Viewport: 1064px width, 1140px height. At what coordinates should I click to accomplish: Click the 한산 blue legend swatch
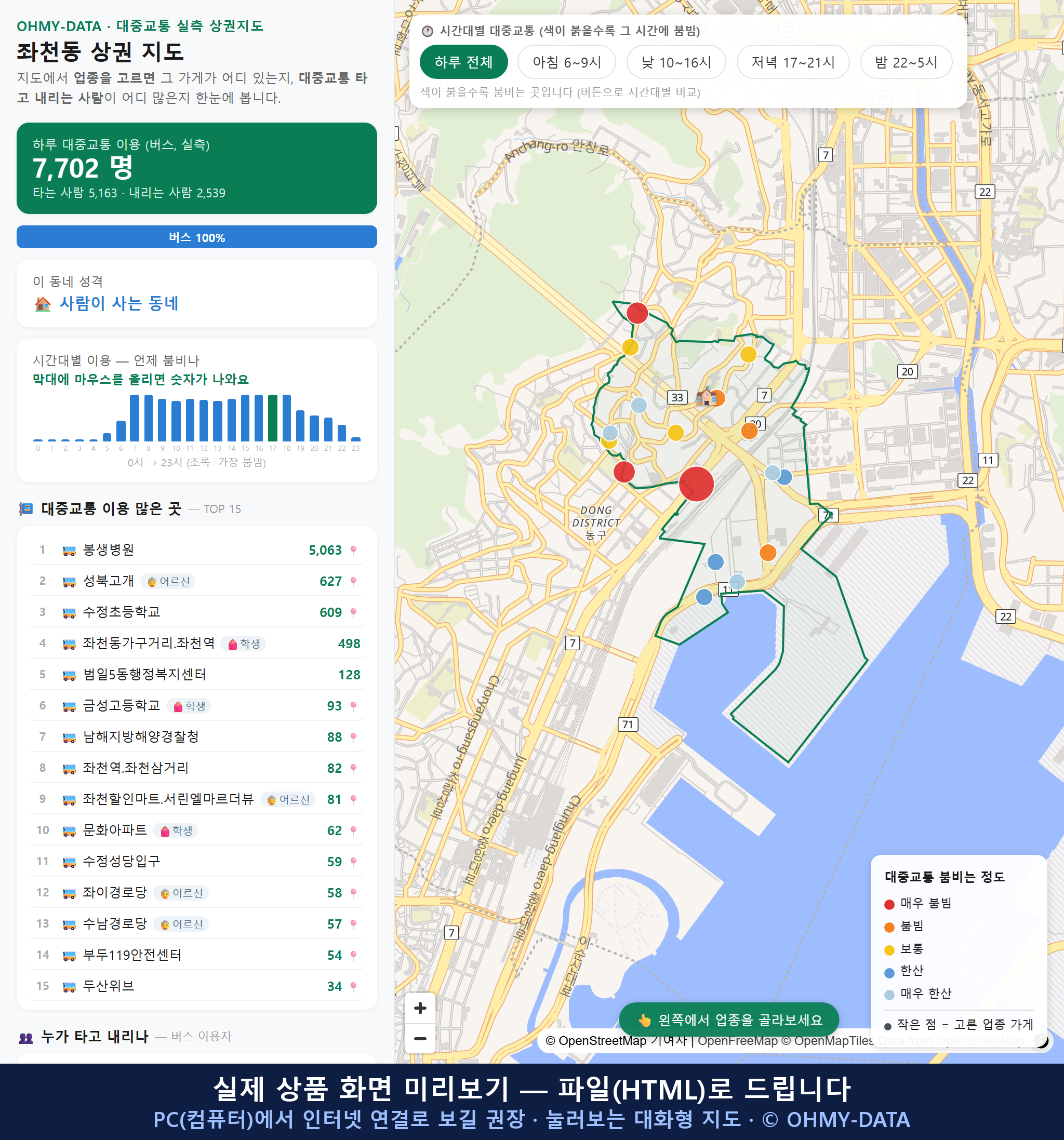(x=889, y=973)
